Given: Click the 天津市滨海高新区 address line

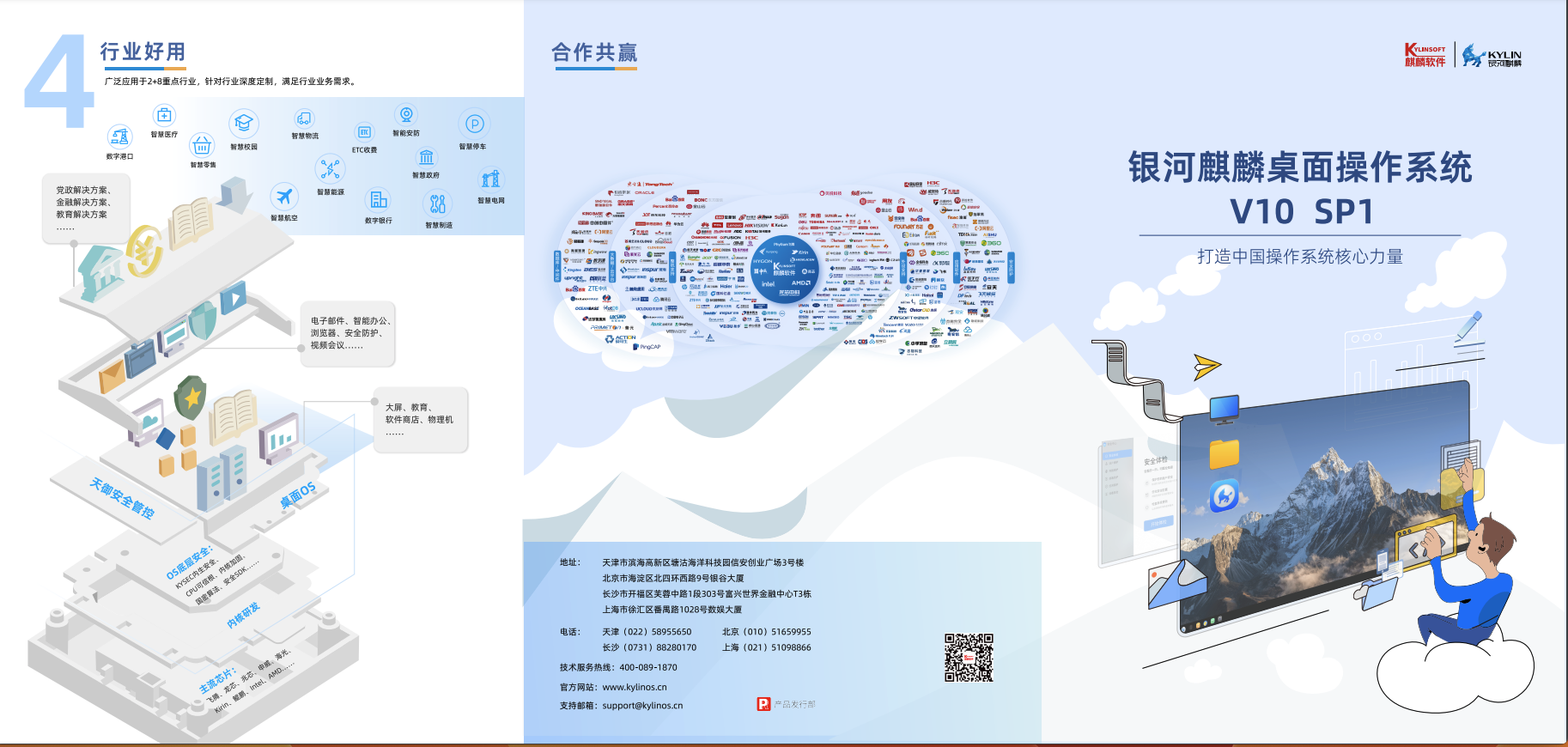Looking at the screenshot, I should click(x=702, y=562).
